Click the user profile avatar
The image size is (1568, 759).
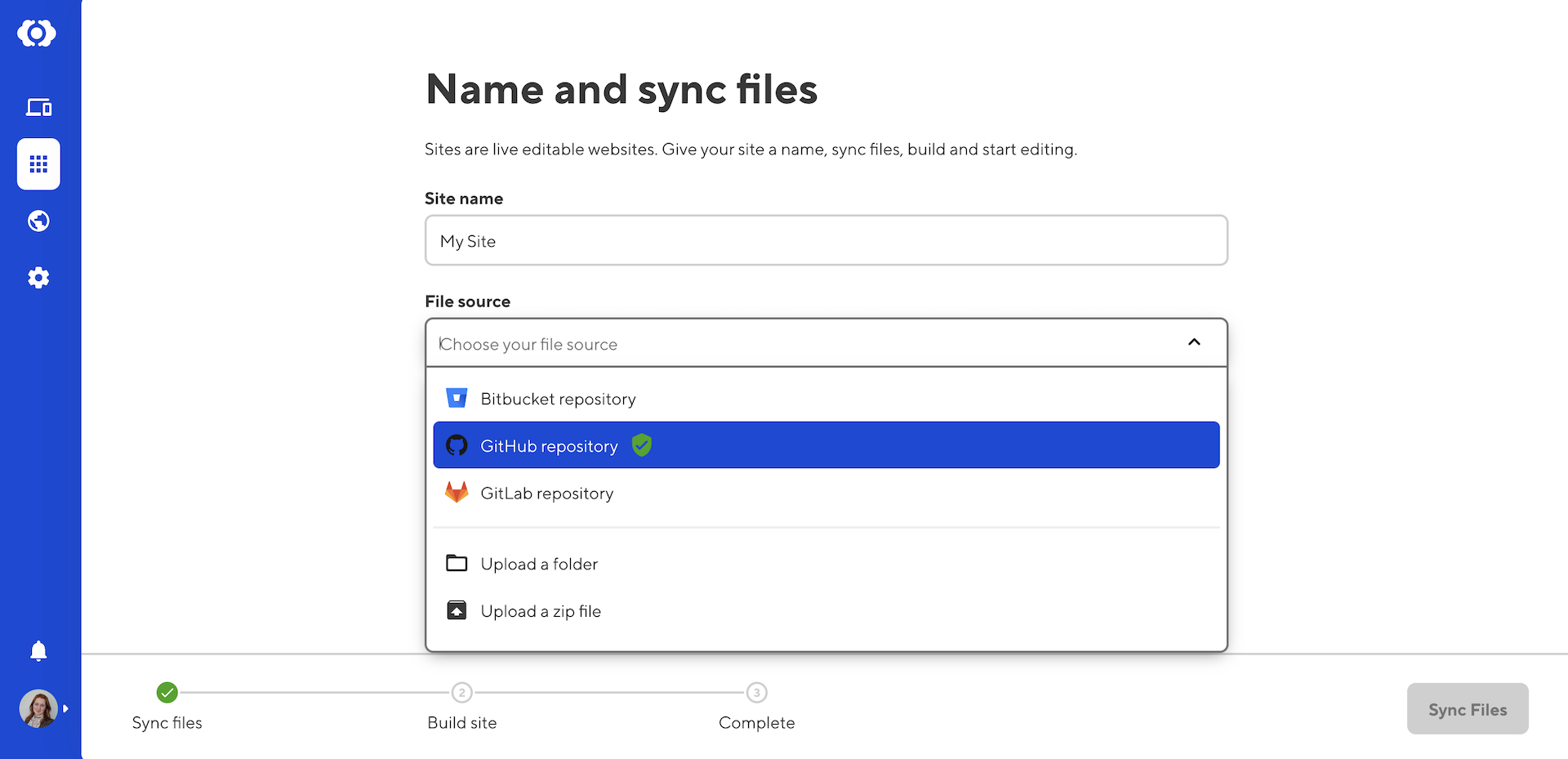[38, 708]
